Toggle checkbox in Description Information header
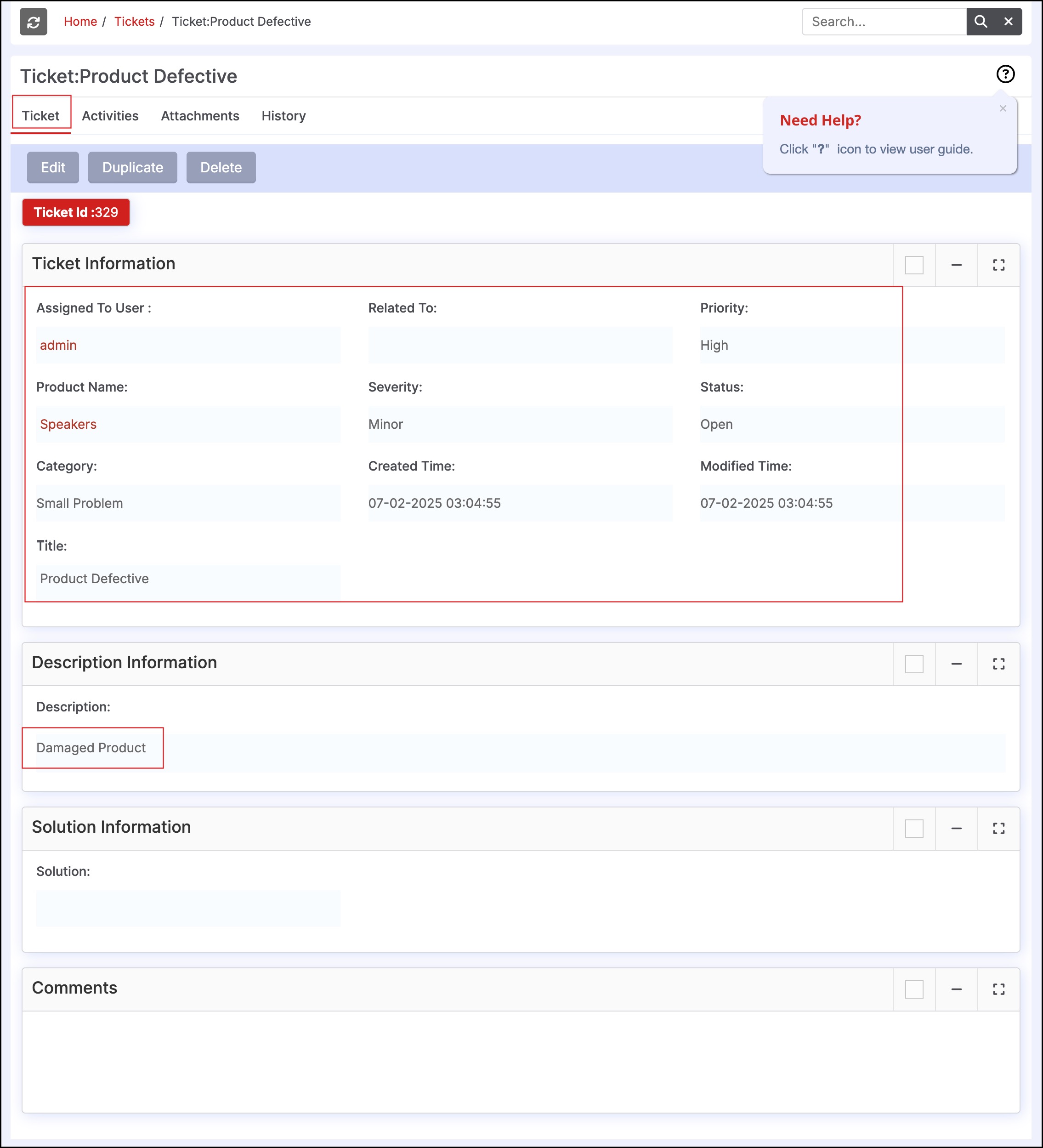This screenshot has height=1148, width=1043. 914,664
